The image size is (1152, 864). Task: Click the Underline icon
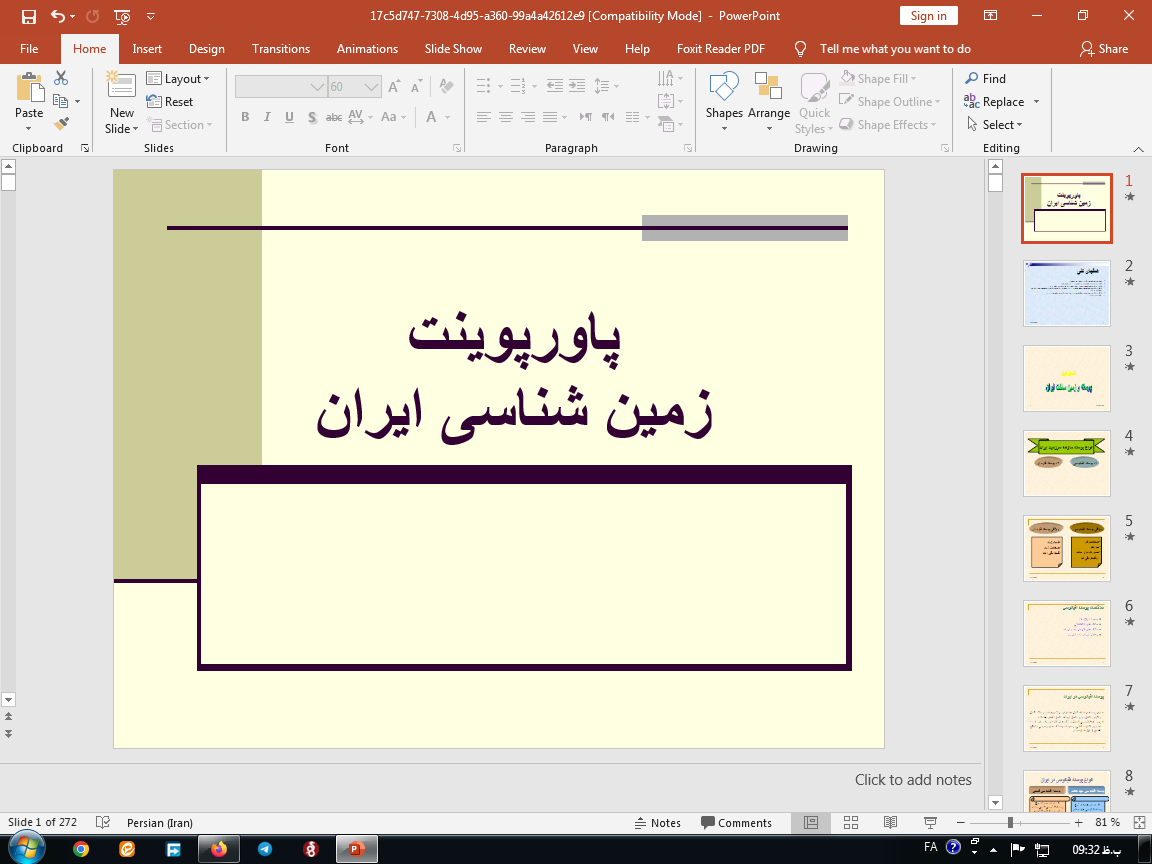289,117
